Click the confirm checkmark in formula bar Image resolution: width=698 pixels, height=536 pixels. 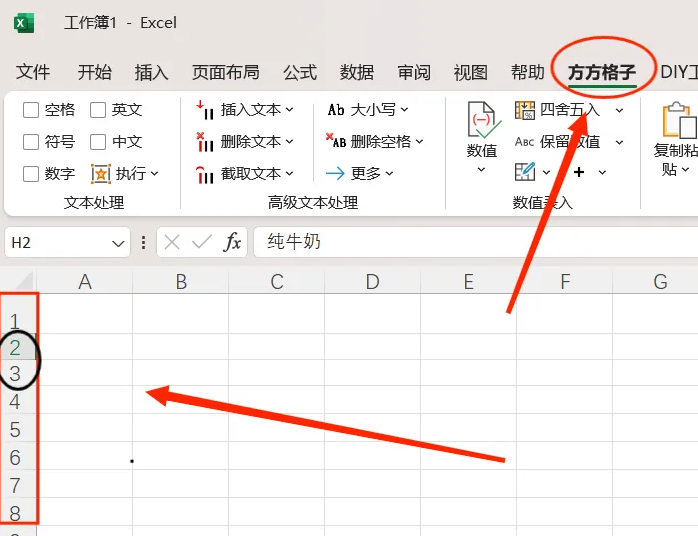pyautogui.click(x=202, y=242)
